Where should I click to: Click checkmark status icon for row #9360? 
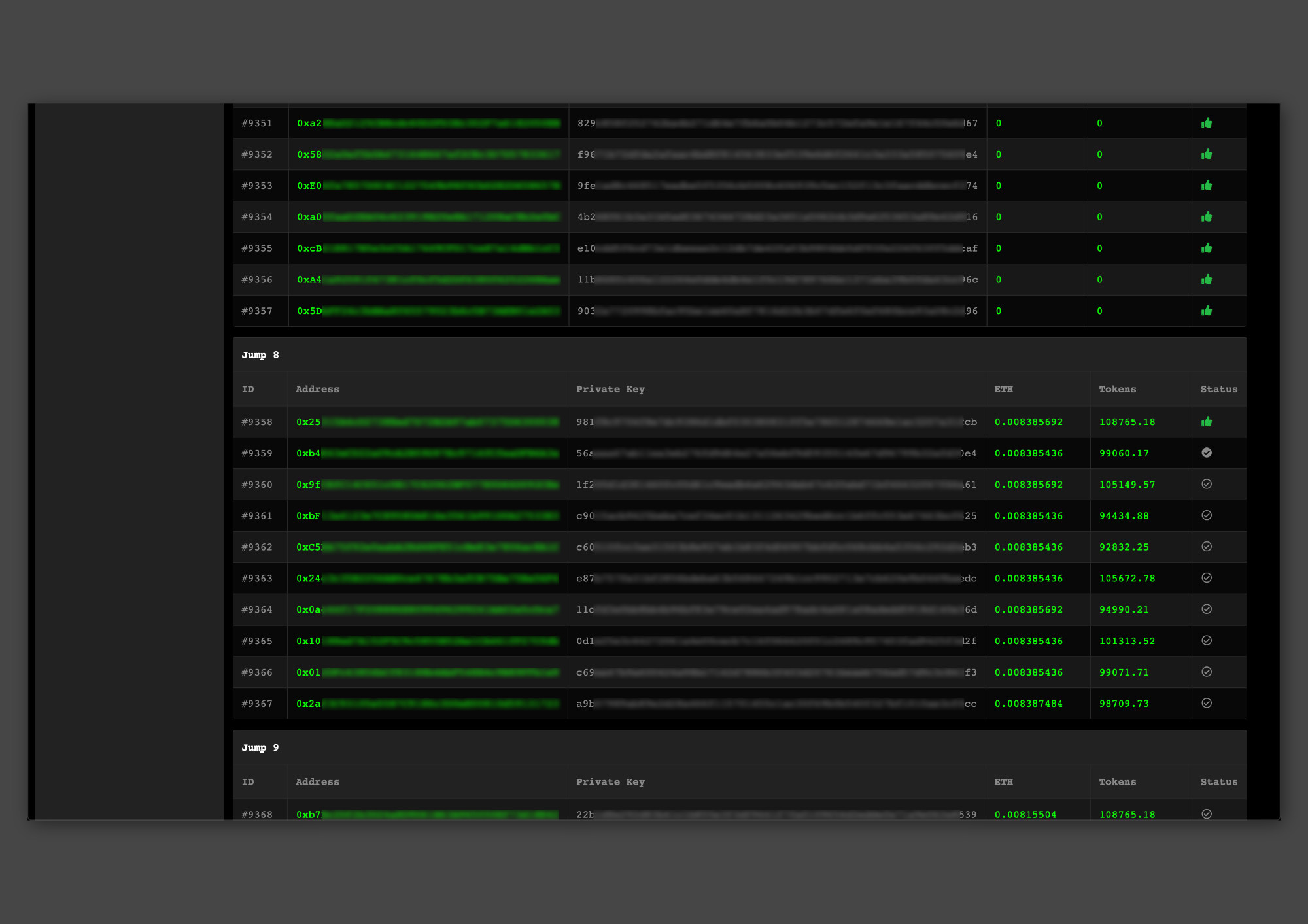pos(1207,484)
